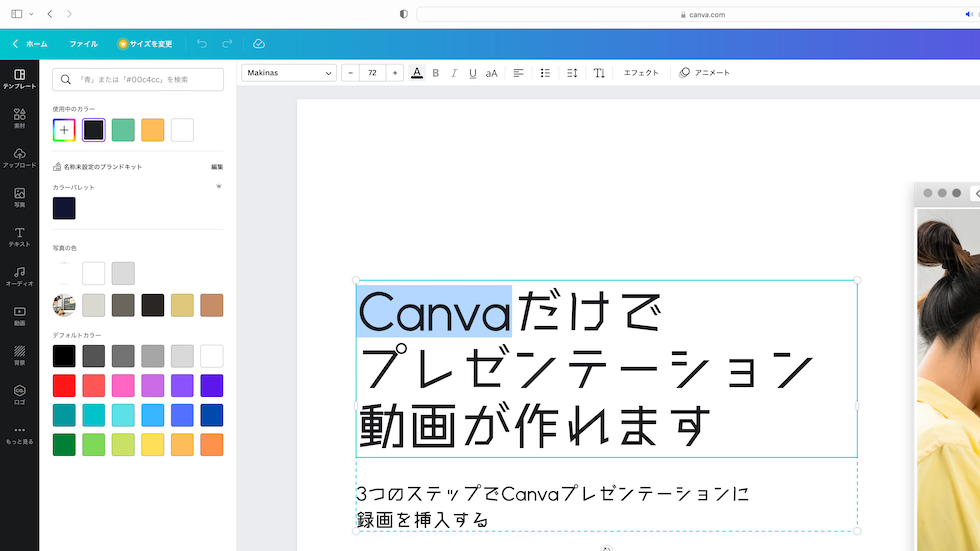Viewport: 980px width, 551px height.
Task: Click the subtitle text 3つのステップで
Action: click(x=428, y=494)
